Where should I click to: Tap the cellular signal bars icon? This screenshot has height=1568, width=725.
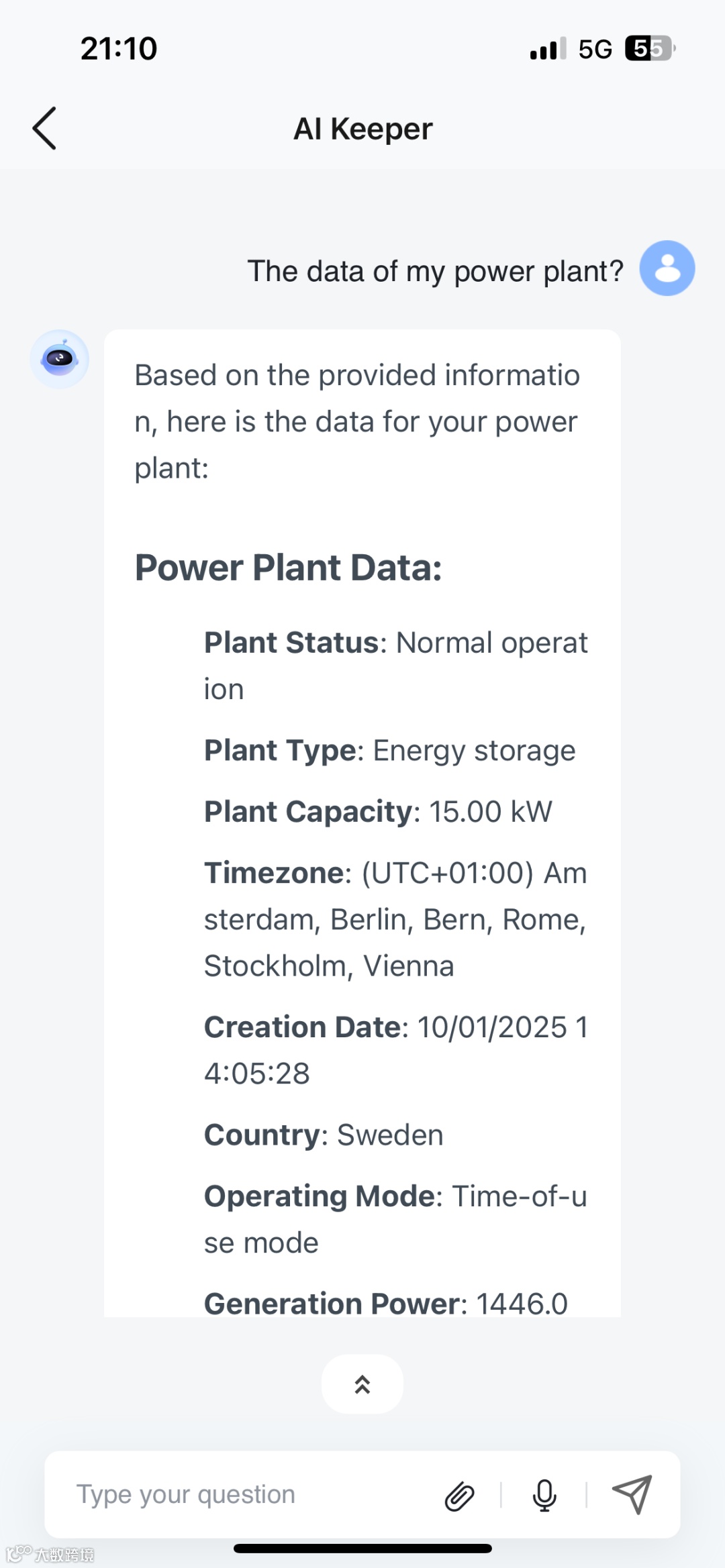548,49
